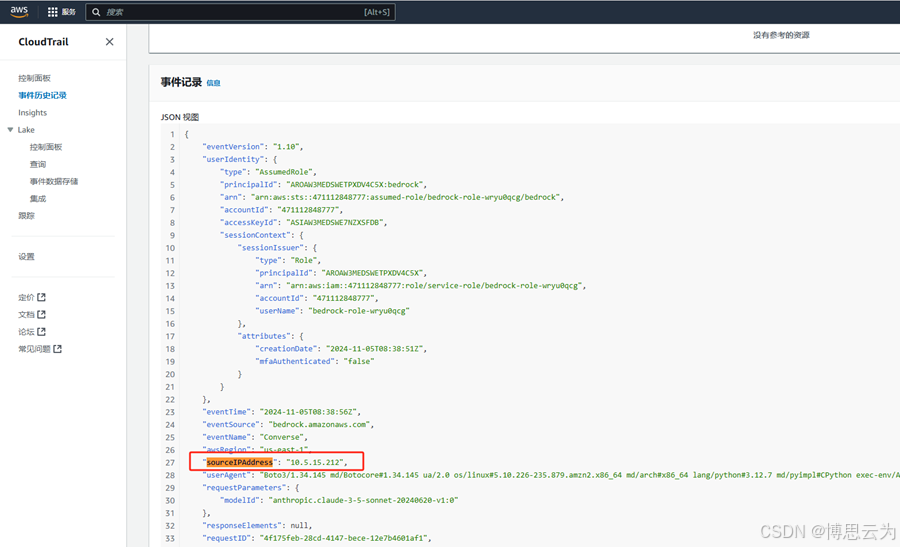Click external link icon beside 文档
The height and width of the screenshot is (547, 900).
41,315
